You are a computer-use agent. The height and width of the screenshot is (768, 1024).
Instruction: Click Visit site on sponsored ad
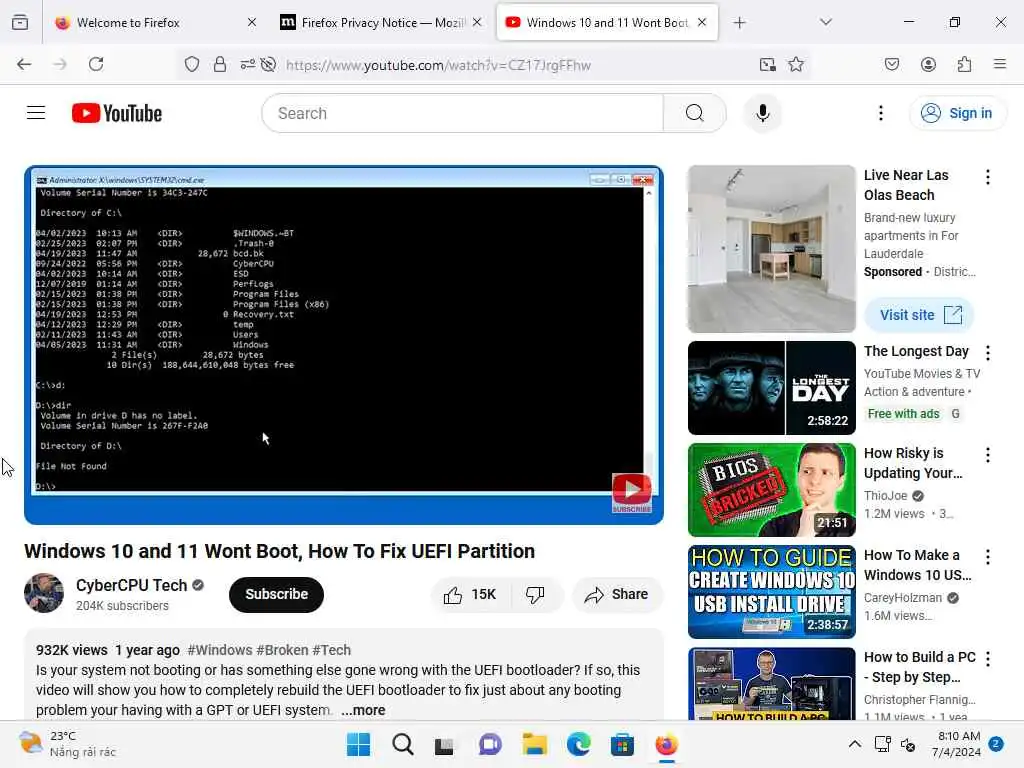(919, 315)
